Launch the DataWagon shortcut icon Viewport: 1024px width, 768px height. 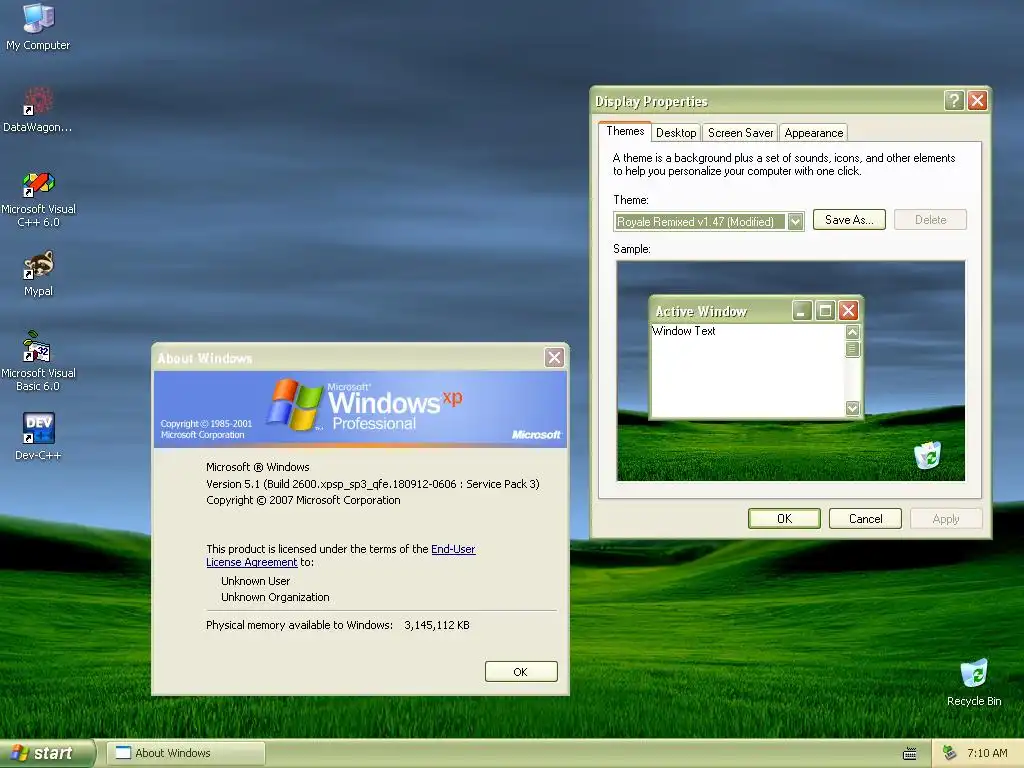pyautogui.click(x=38, y=109)
